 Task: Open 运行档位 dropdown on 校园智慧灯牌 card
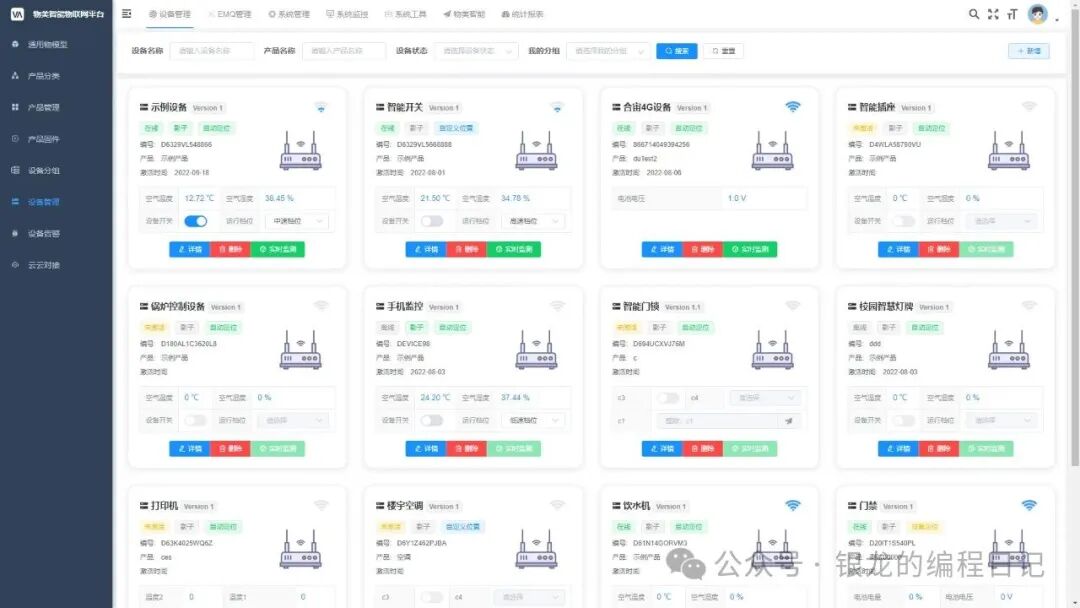(1002, 420)
